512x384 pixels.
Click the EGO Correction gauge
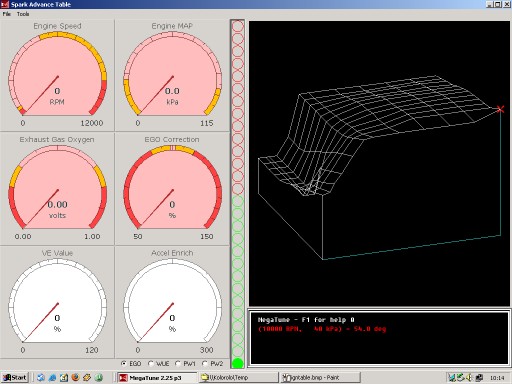pyautogui.click(x=172, y=188)
